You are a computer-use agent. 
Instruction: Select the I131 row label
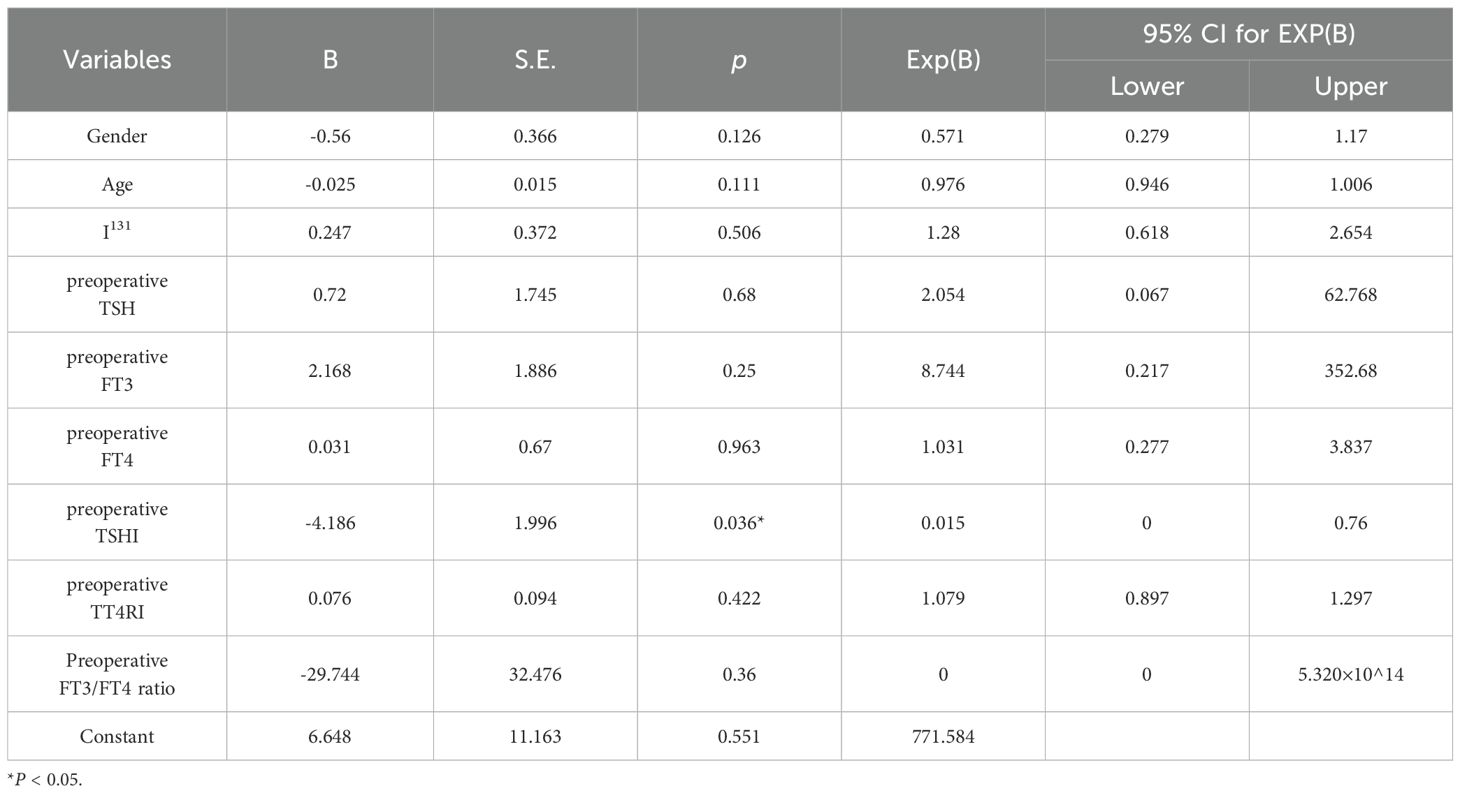tap(117, 232)
